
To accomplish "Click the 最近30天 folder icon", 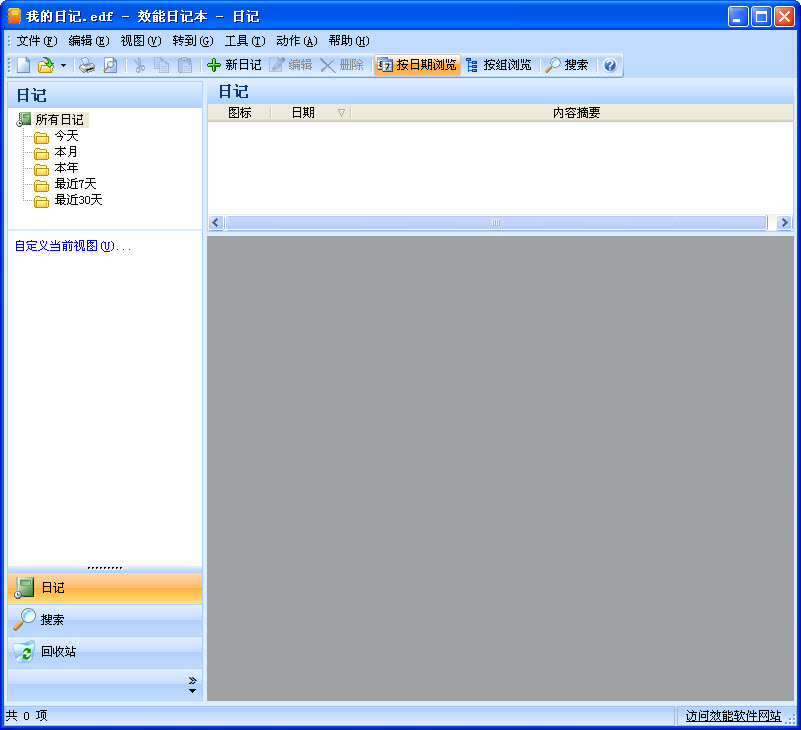I will (41, 202).
